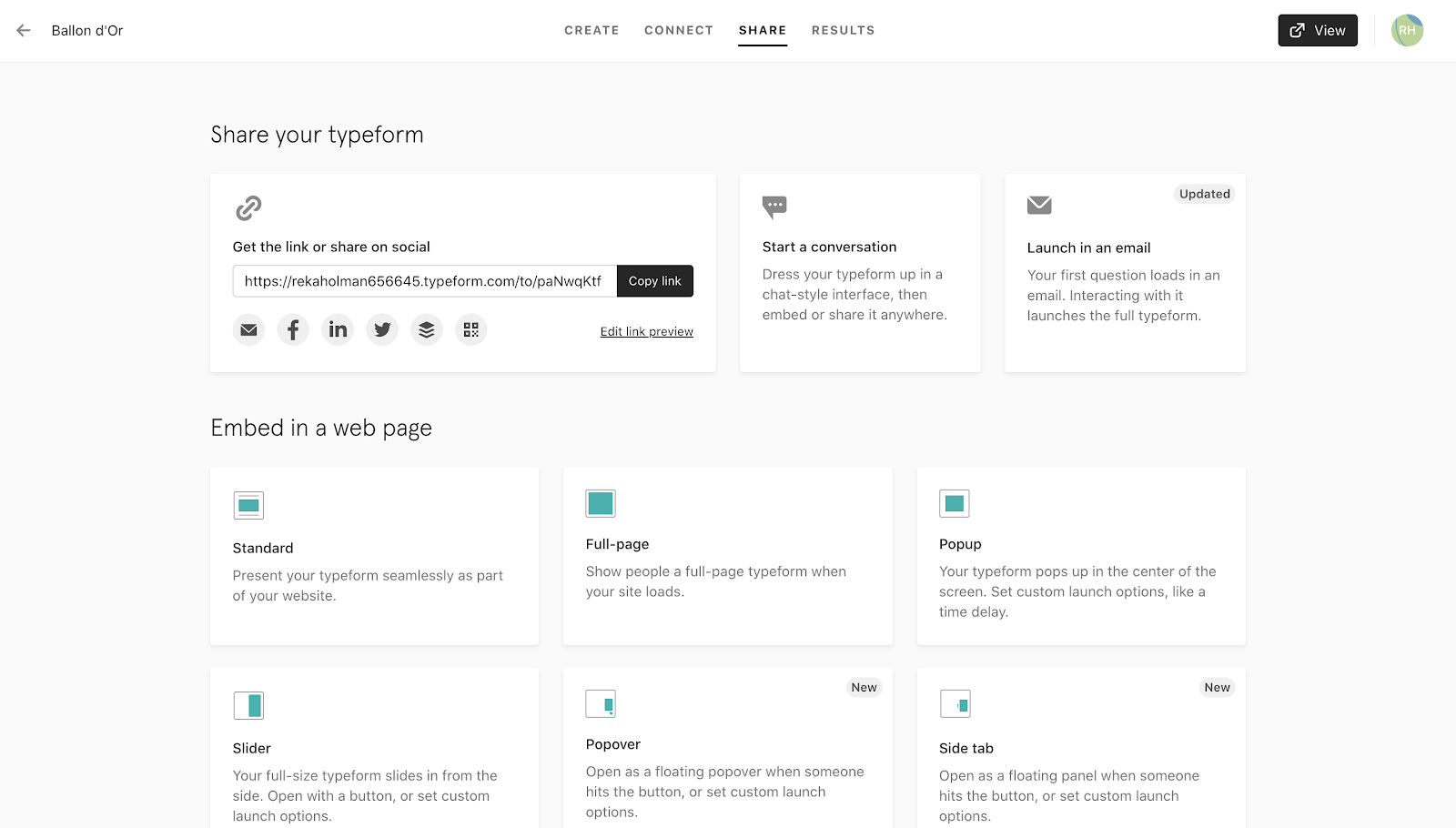This screenshot has width=1456, height=828.
Task: Click the 'Dress your typeform up' description
Action: point(854,295)
